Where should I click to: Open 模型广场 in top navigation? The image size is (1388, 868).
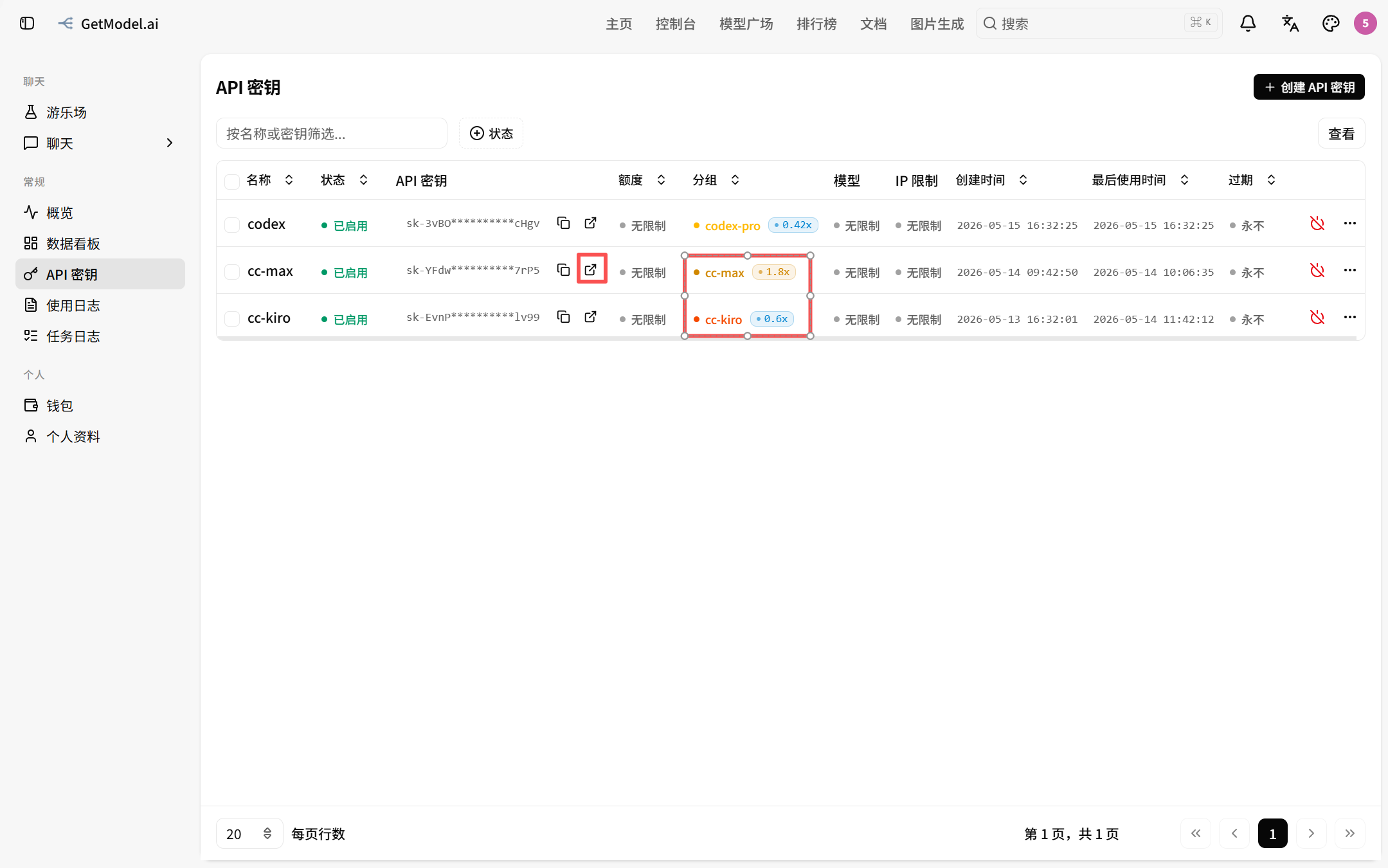(x=746, y=24)
